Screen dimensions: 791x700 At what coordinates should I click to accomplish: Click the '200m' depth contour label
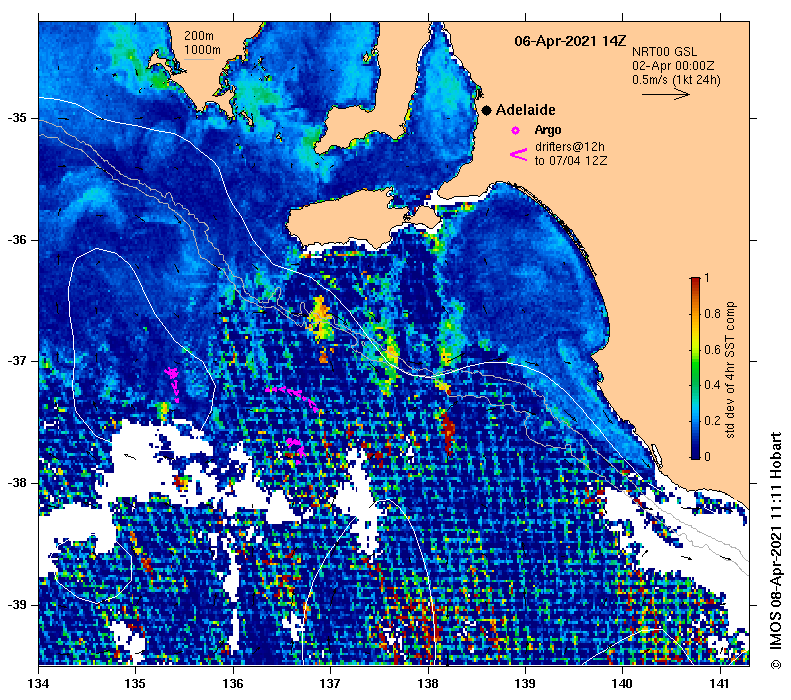click(199, 36)
